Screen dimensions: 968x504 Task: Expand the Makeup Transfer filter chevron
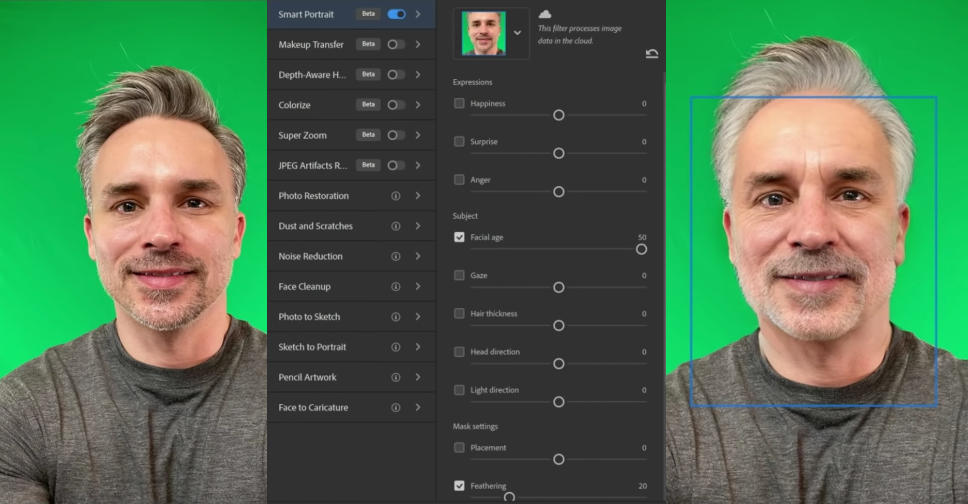tap(418, 44)
